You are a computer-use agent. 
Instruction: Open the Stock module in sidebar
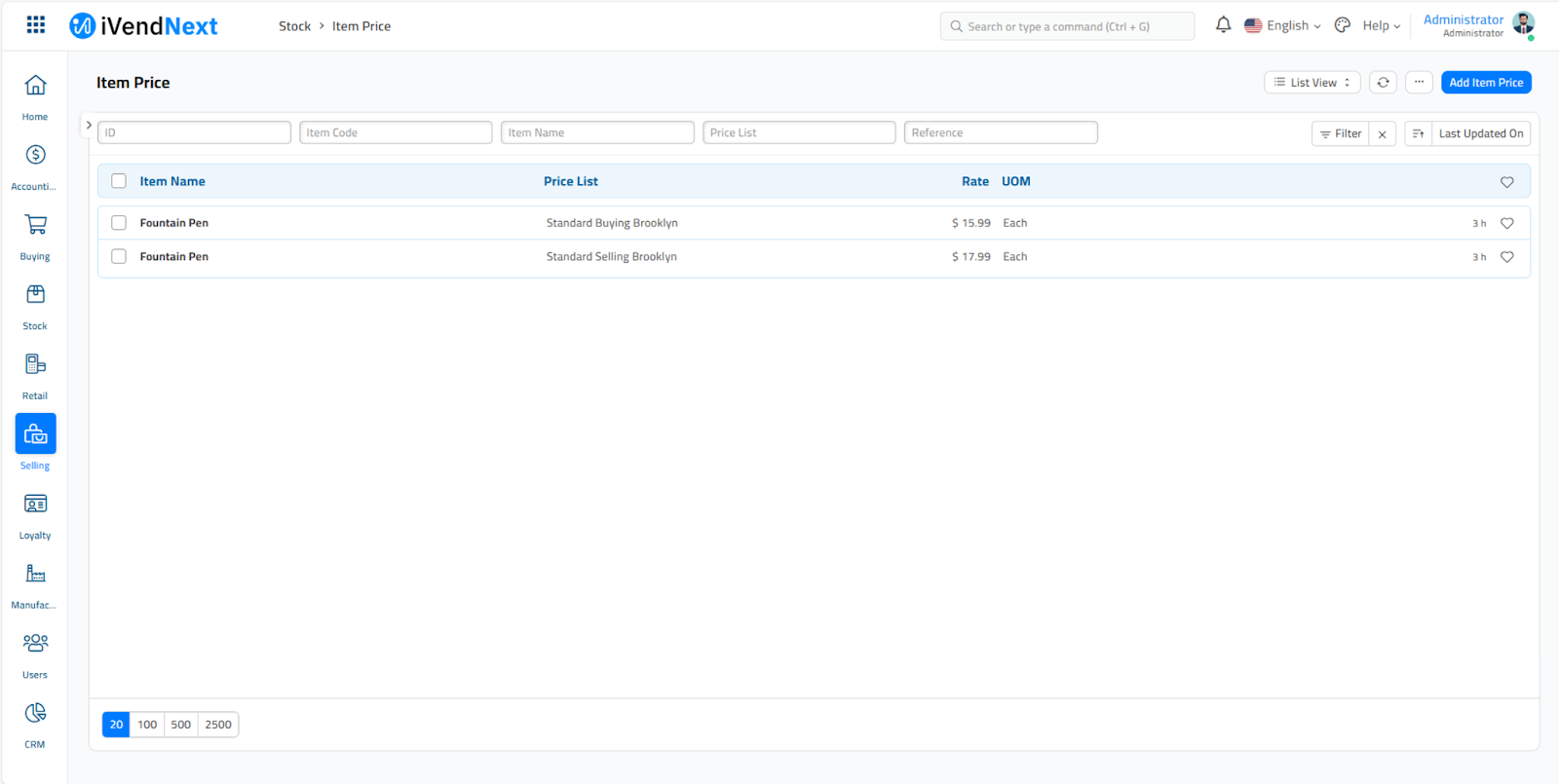(35, 295)
